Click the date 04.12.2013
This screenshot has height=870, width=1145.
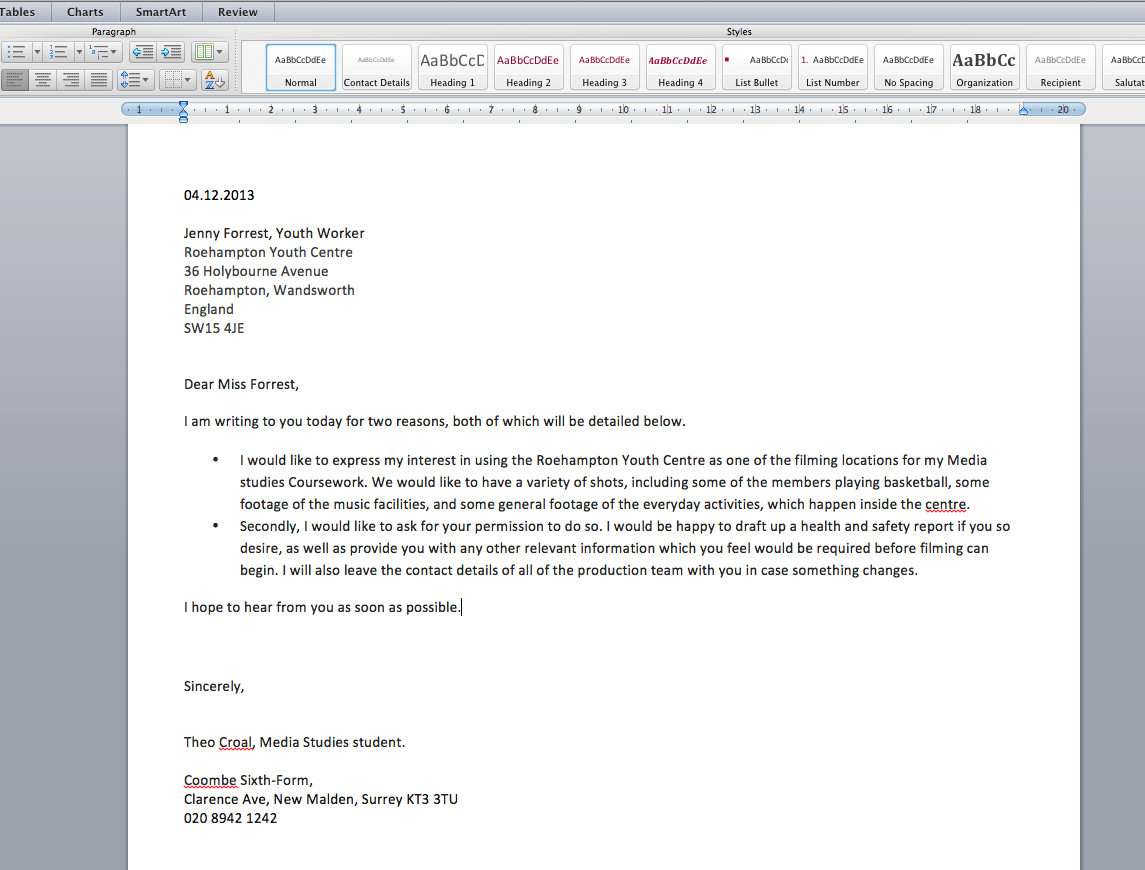point(219,195)
